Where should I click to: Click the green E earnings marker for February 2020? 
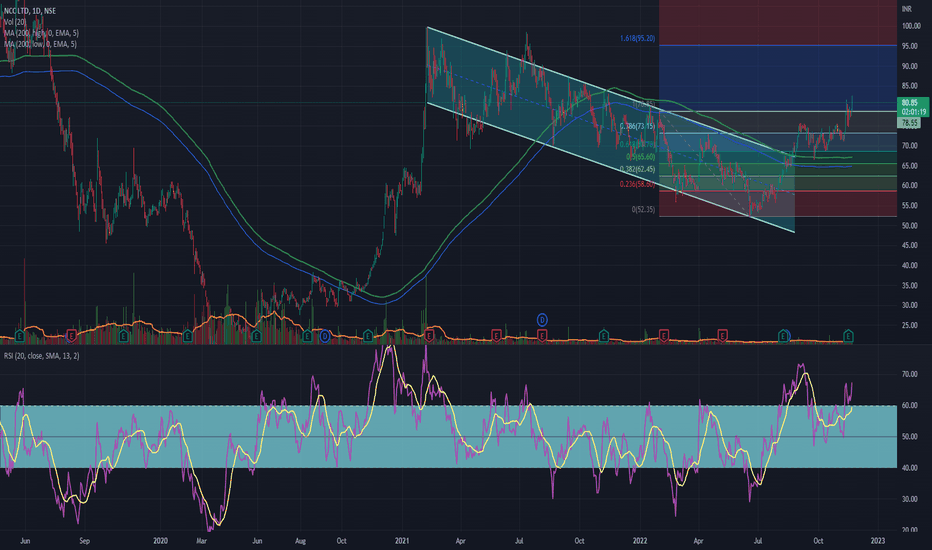(188, 336)
